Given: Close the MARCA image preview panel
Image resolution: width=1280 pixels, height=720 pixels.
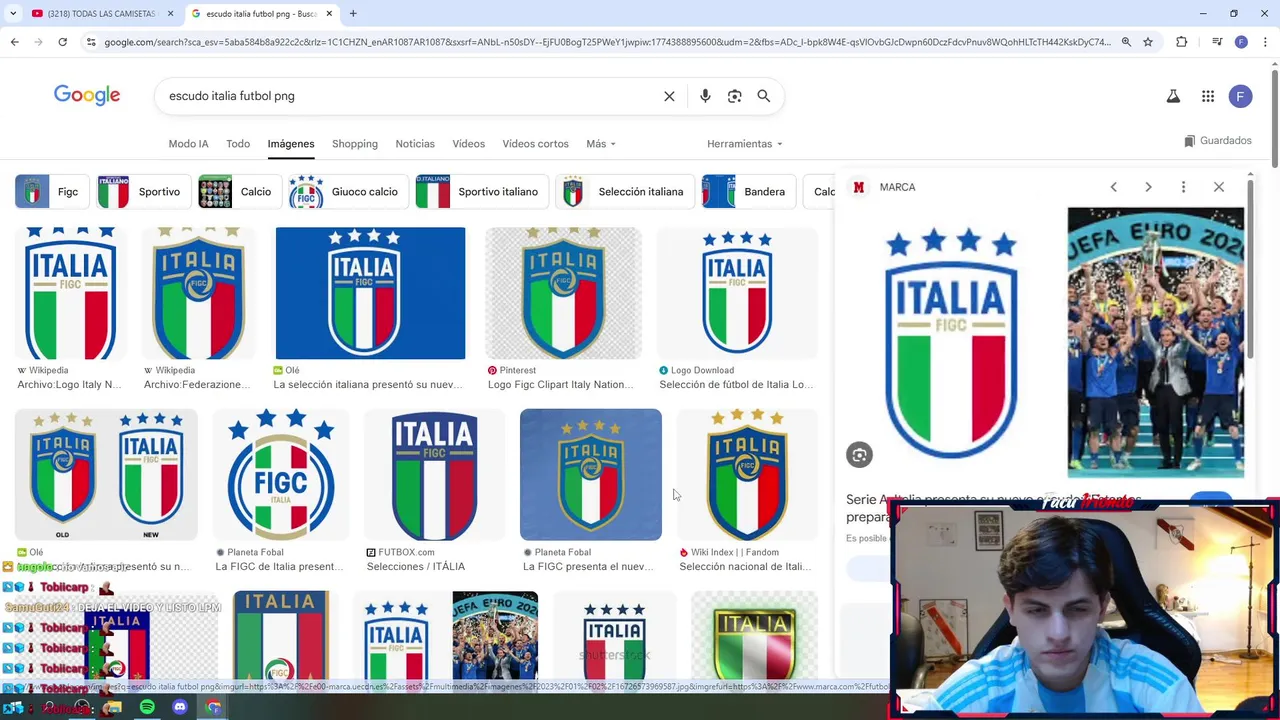Looking at the screenshot, I should 1218,187.
